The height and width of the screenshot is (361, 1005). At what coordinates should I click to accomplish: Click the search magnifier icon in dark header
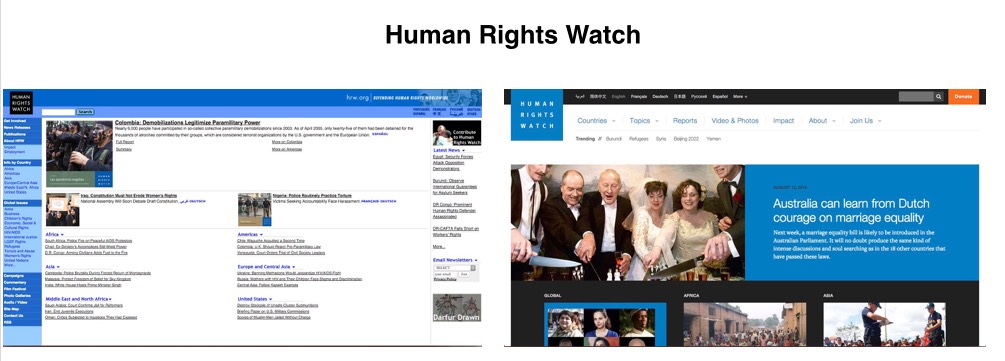[938, 97]
